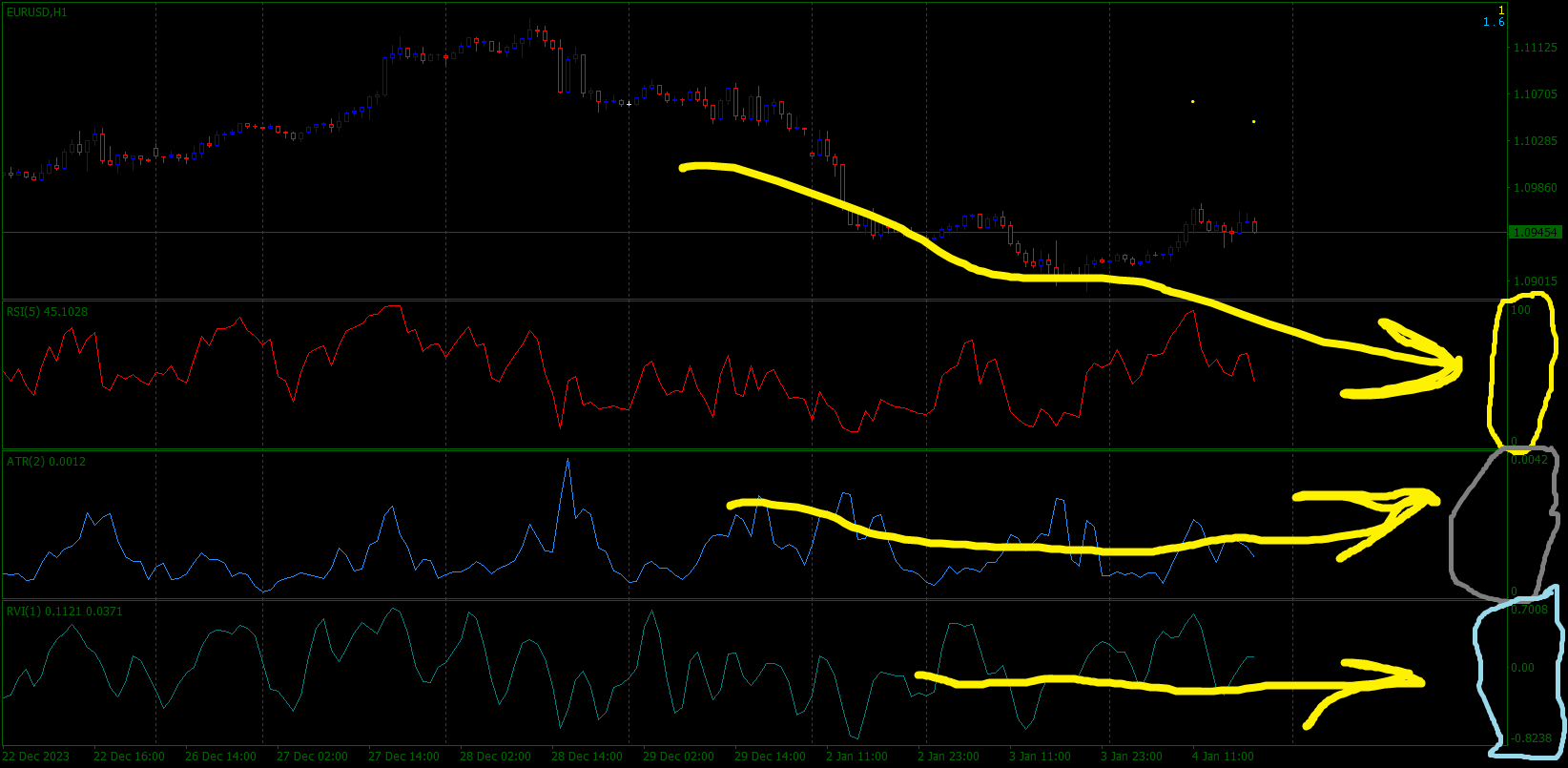Click RVI scale value -0.8238

pos(1533,738)
